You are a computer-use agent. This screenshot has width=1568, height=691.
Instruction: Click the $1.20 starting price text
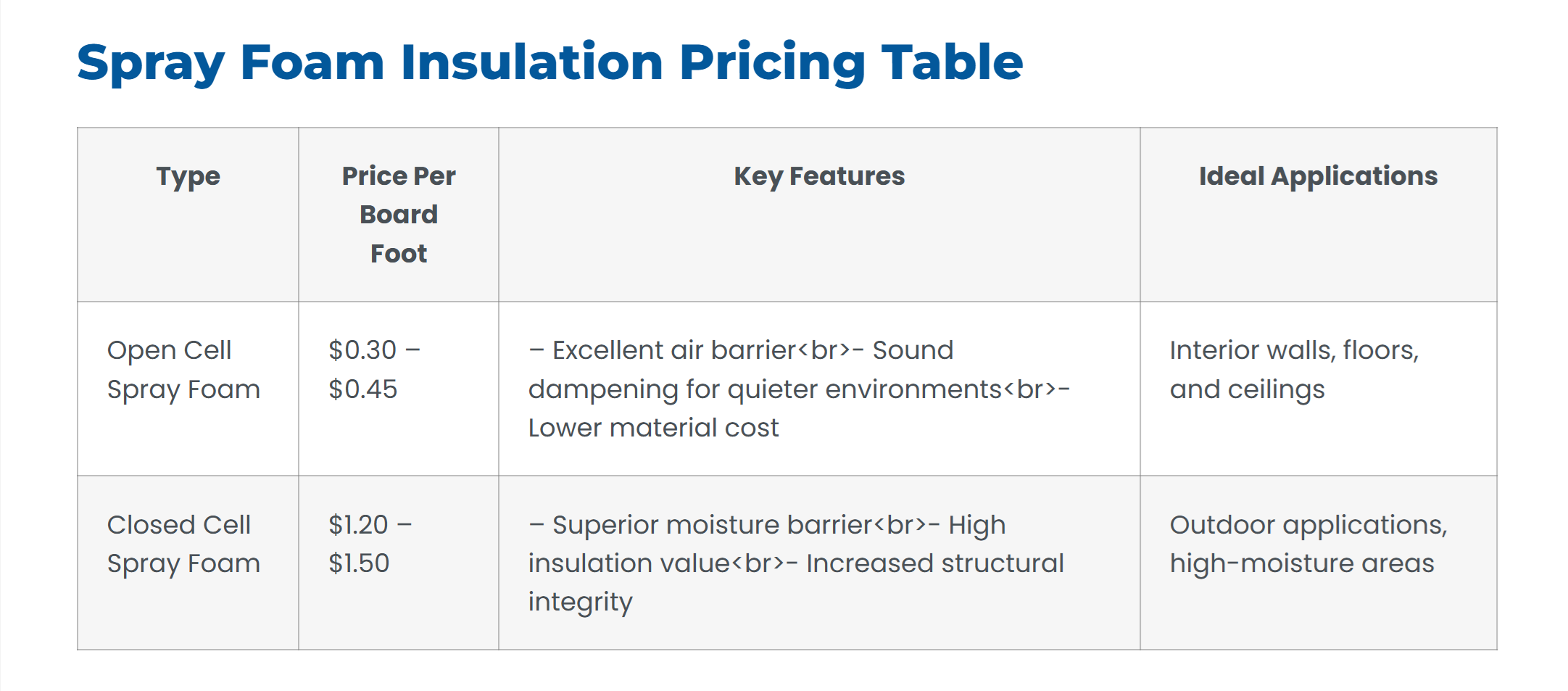(x=359, y=525)
